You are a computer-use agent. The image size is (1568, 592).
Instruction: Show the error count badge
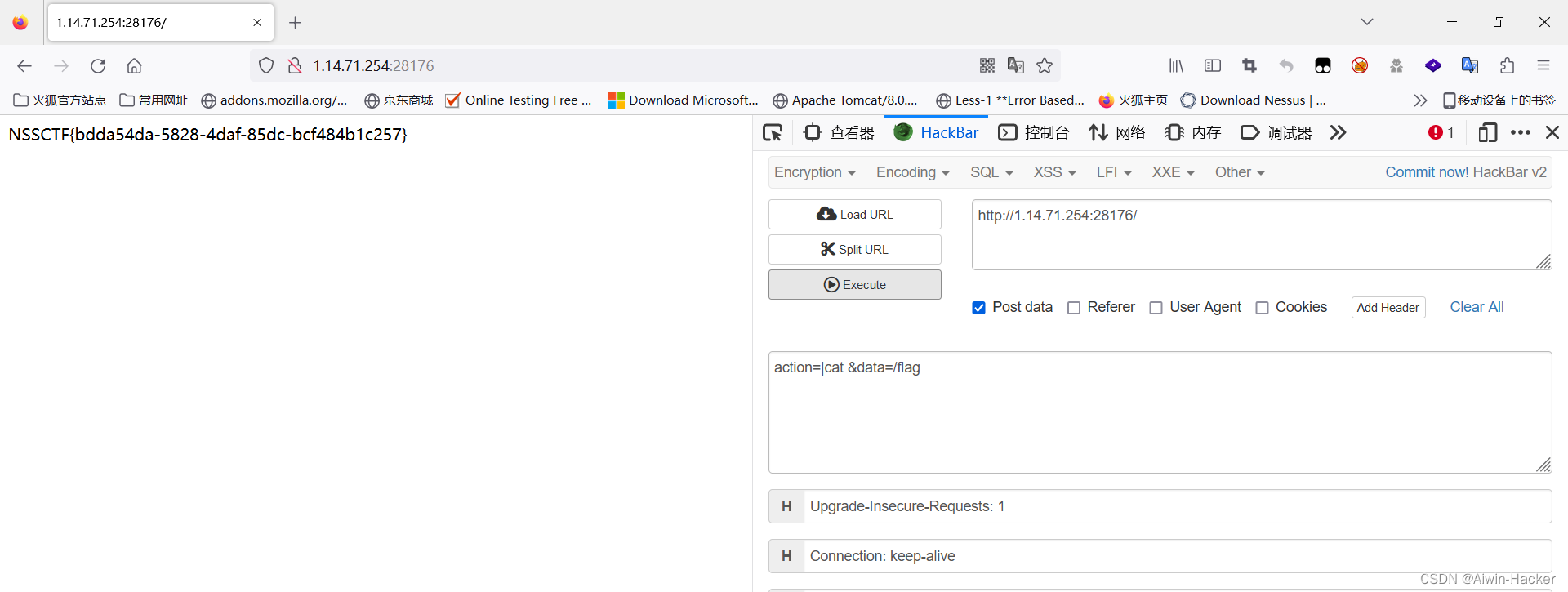pos(1441,132)
